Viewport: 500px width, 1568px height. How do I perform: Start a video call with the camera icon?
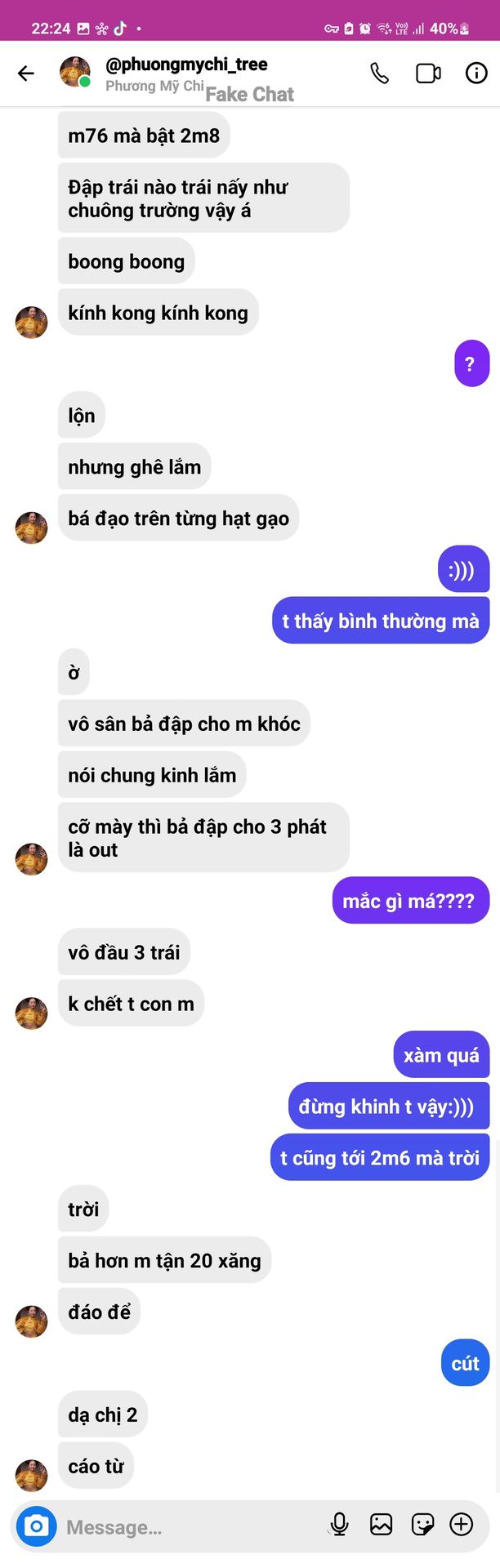pos(428,73)
